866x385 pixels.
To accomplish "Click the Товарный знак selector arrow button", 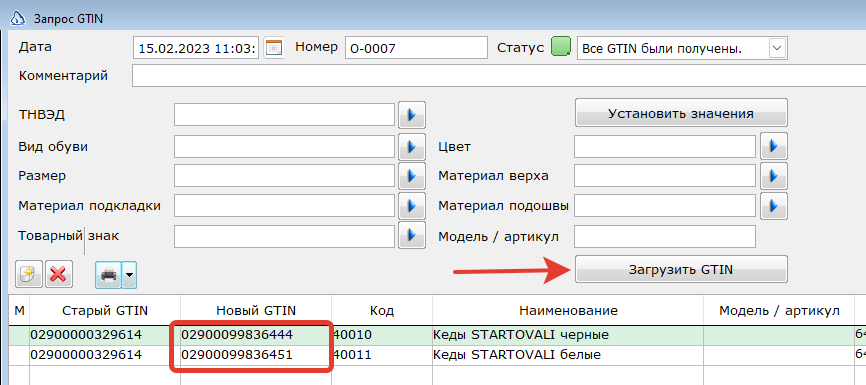I will (x=411, y=235).
